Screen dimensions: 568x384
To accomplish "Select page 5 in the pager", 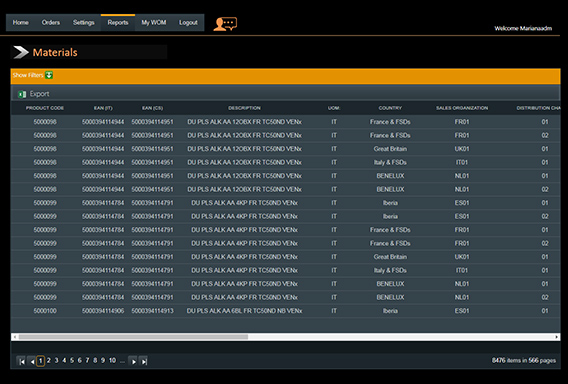I will 72,360.
